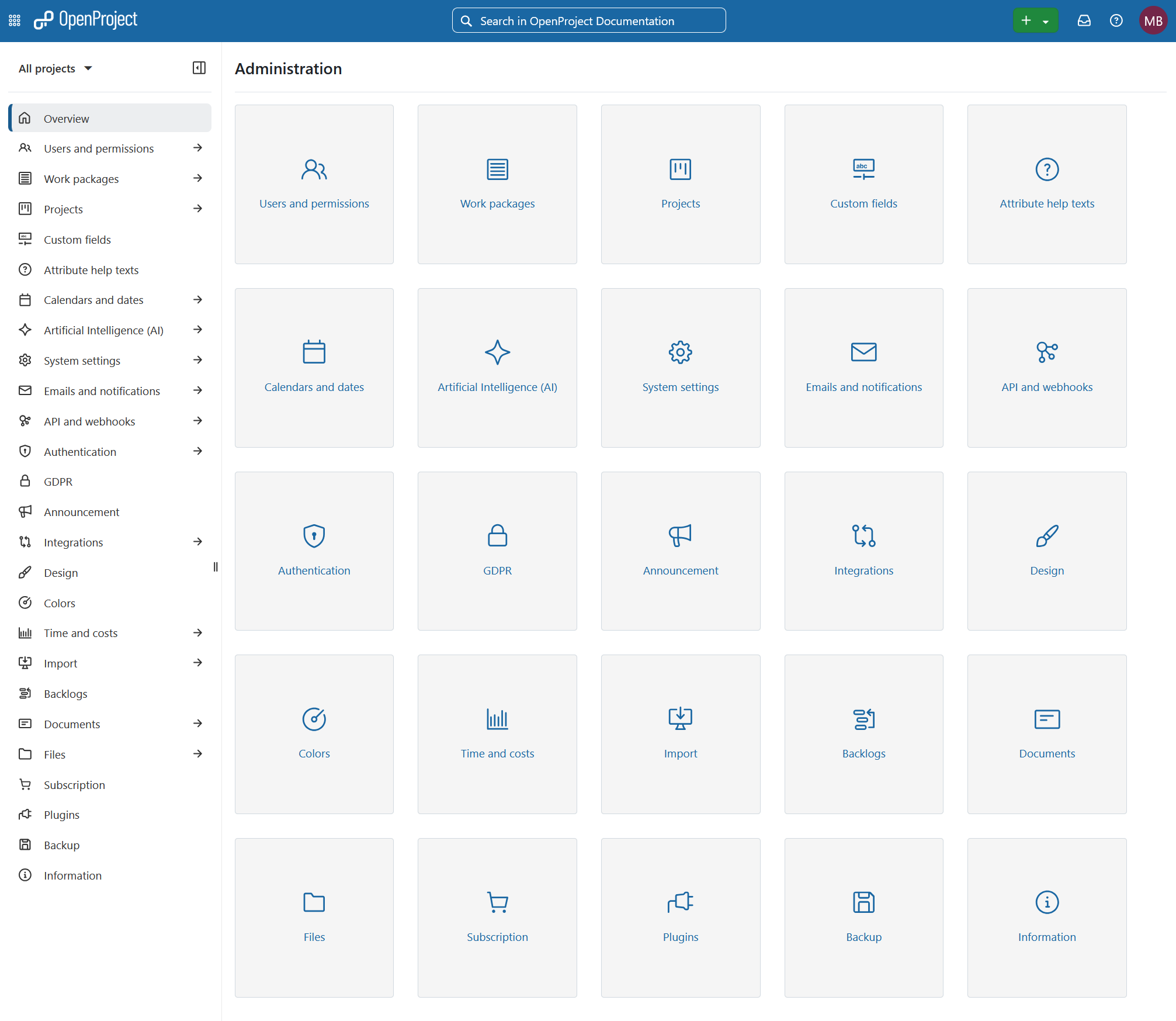Click the Users and permissions card icon

tap(314, 169)
